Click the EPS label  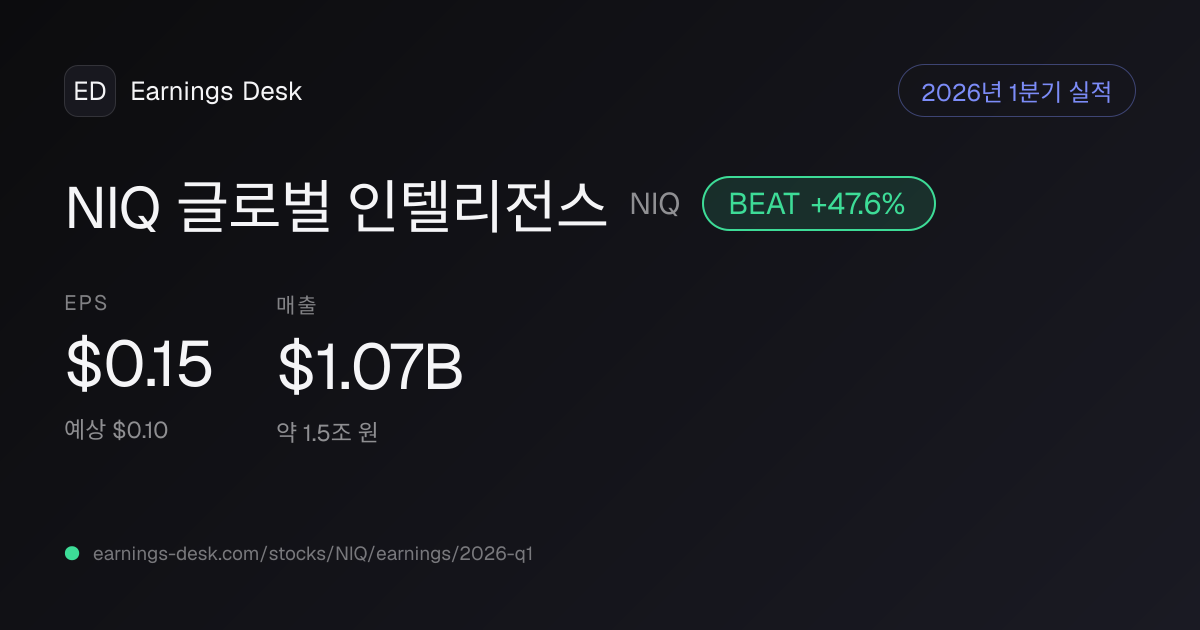(86, 304)
